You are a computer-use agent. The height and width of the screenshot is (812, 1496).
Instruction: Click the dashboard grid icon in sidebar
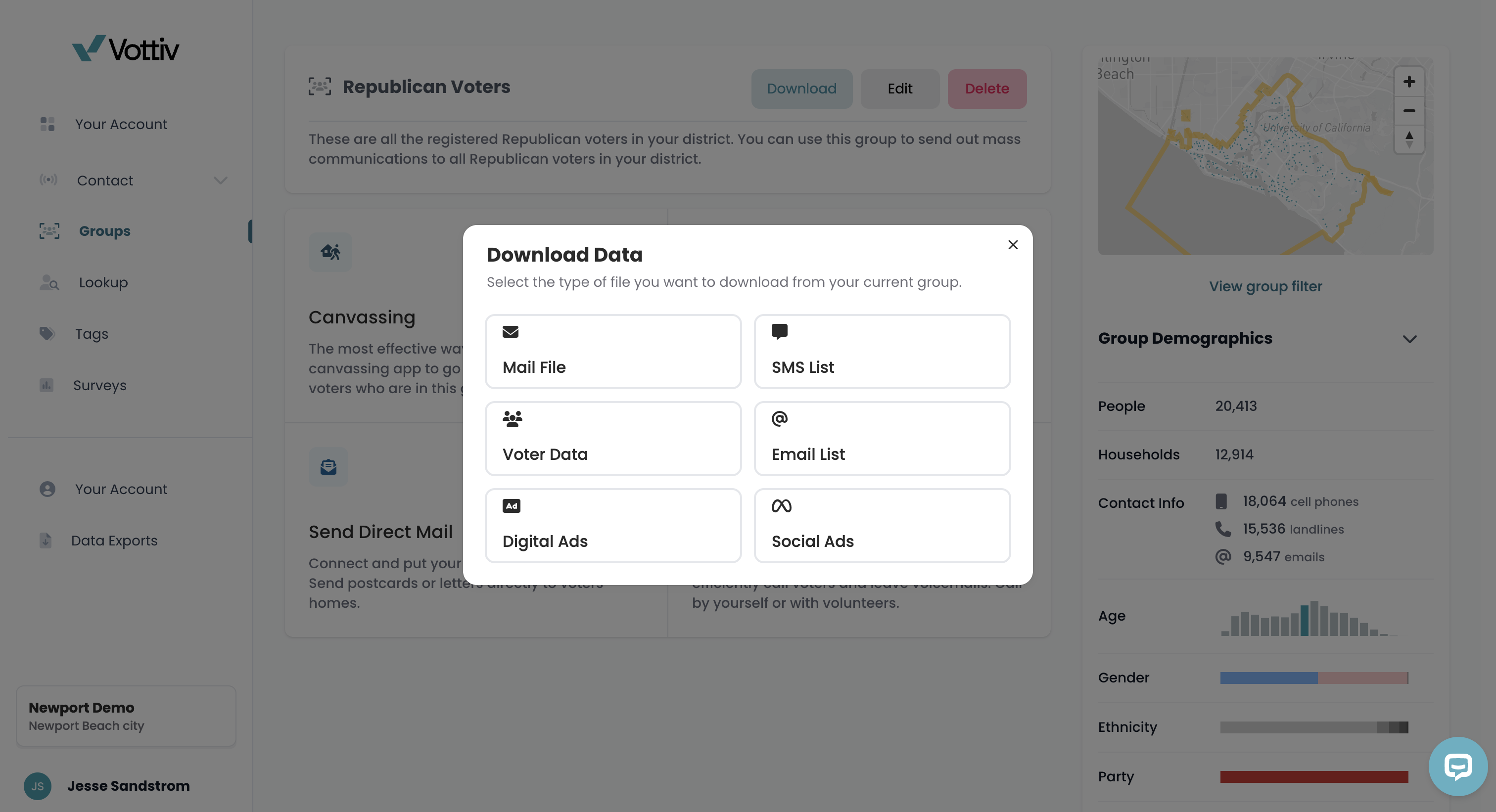tap(47, 124)
